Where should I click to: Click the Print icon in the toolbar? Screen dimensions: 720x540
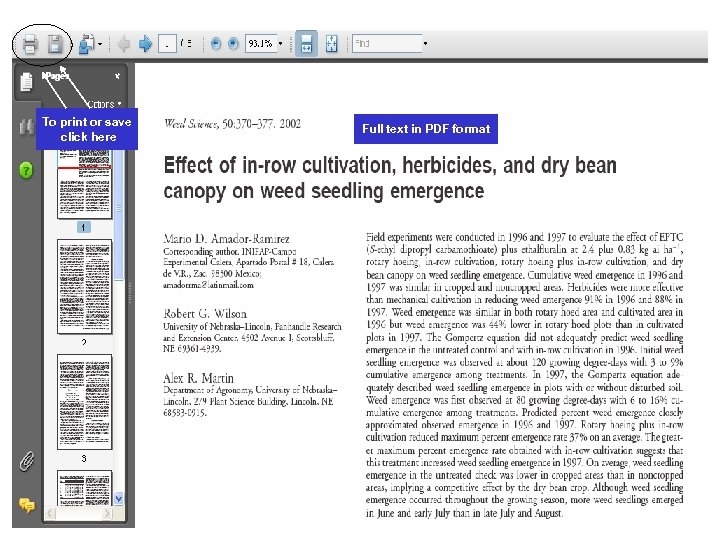click(30, 45)
